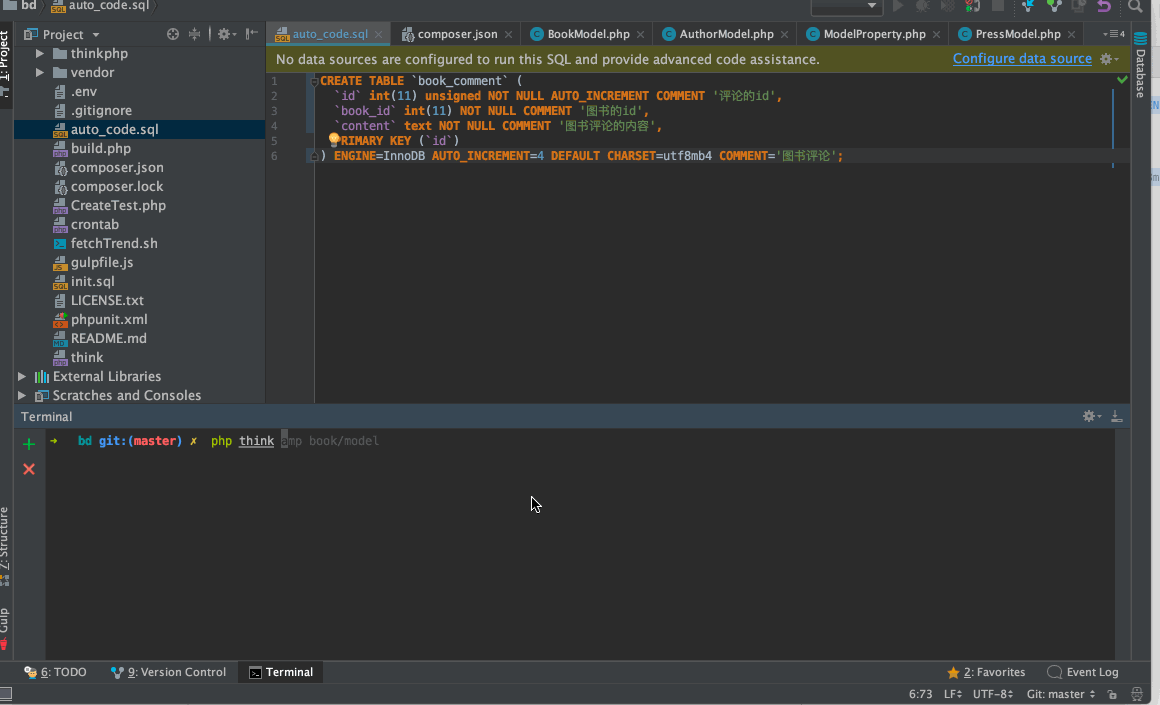Close the auto_code.sql tab

[x=379, y=34]
